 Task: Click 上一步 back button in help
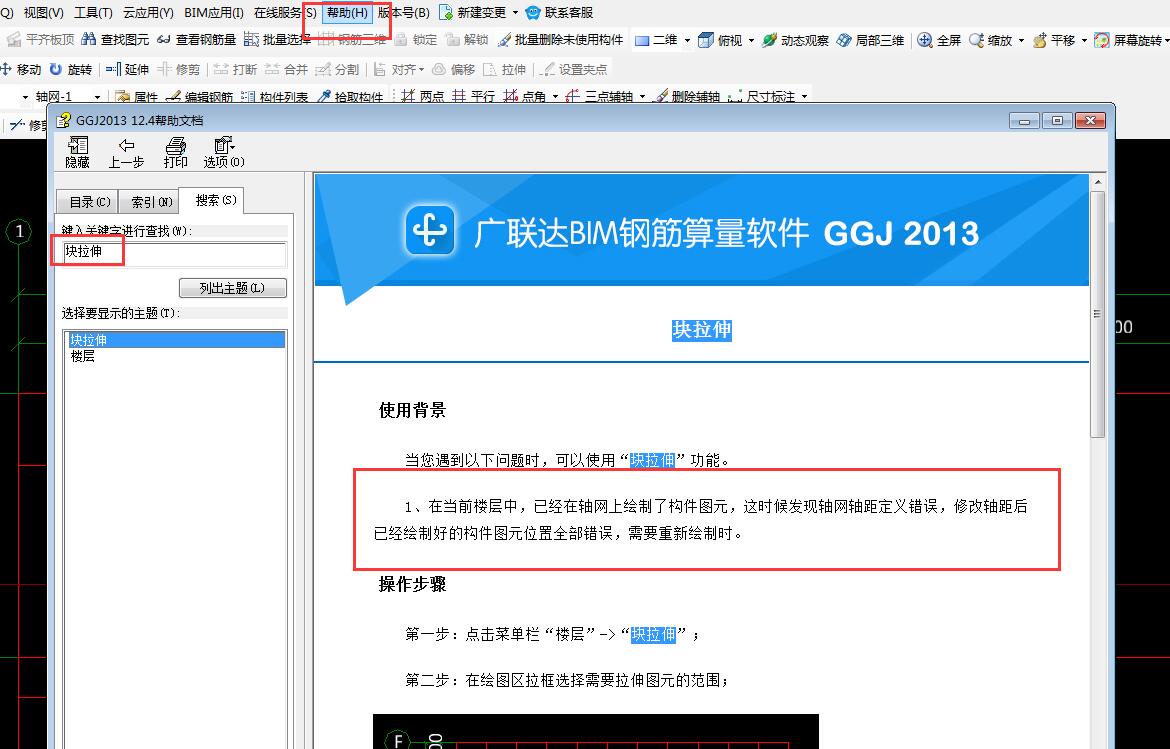[x=126, y=152]
